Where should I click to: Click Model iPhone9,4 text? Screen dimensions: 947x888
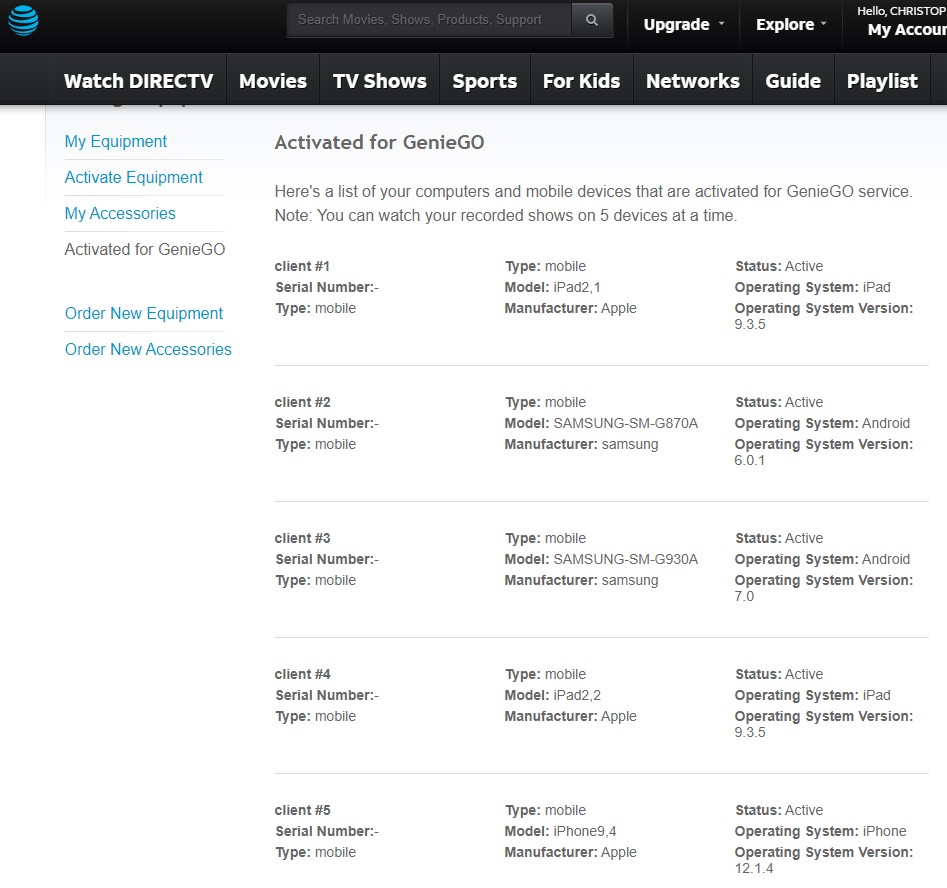(560, 831)
